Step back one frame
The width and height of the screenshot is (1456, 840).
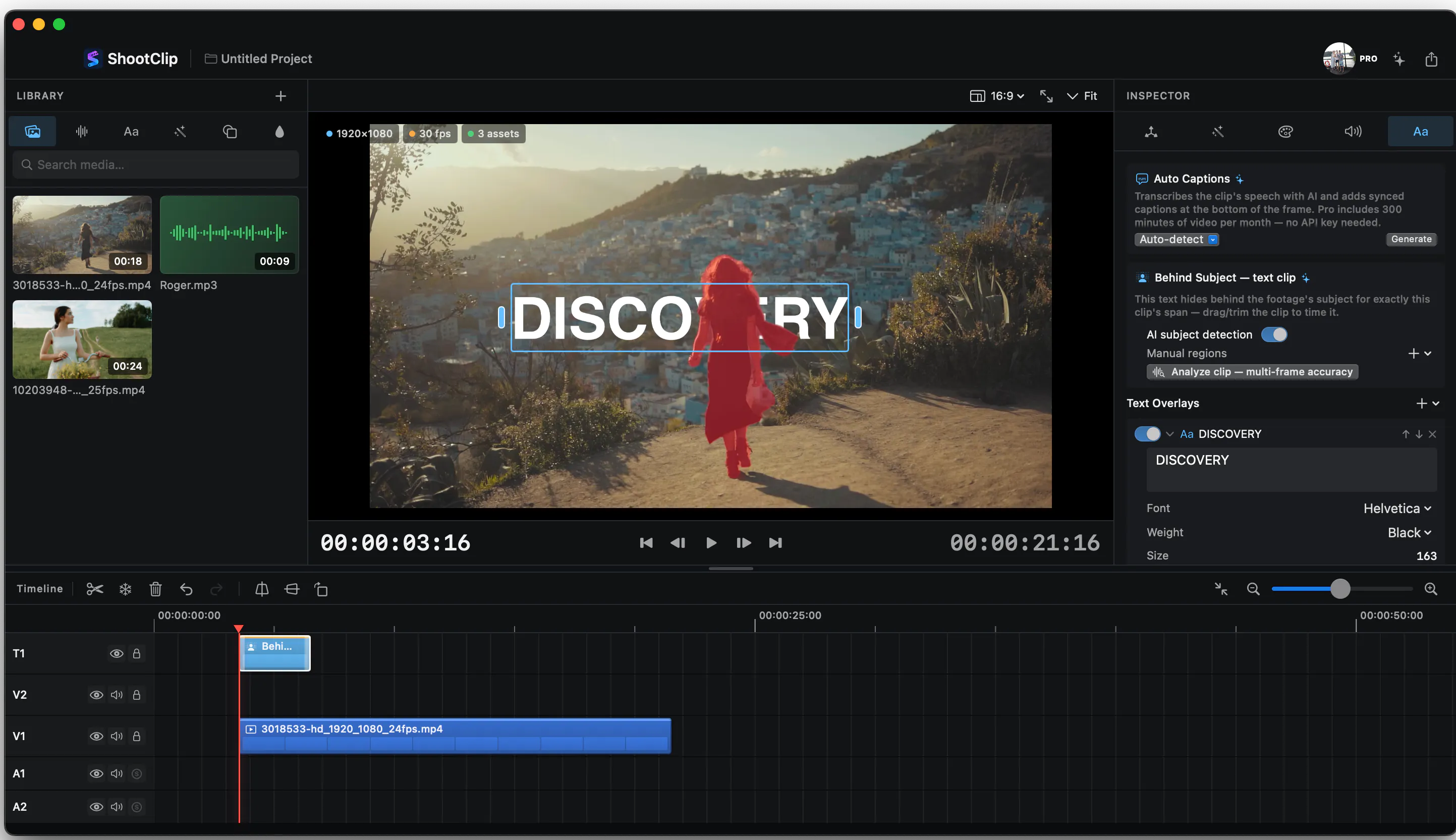(x=678, y=543)
